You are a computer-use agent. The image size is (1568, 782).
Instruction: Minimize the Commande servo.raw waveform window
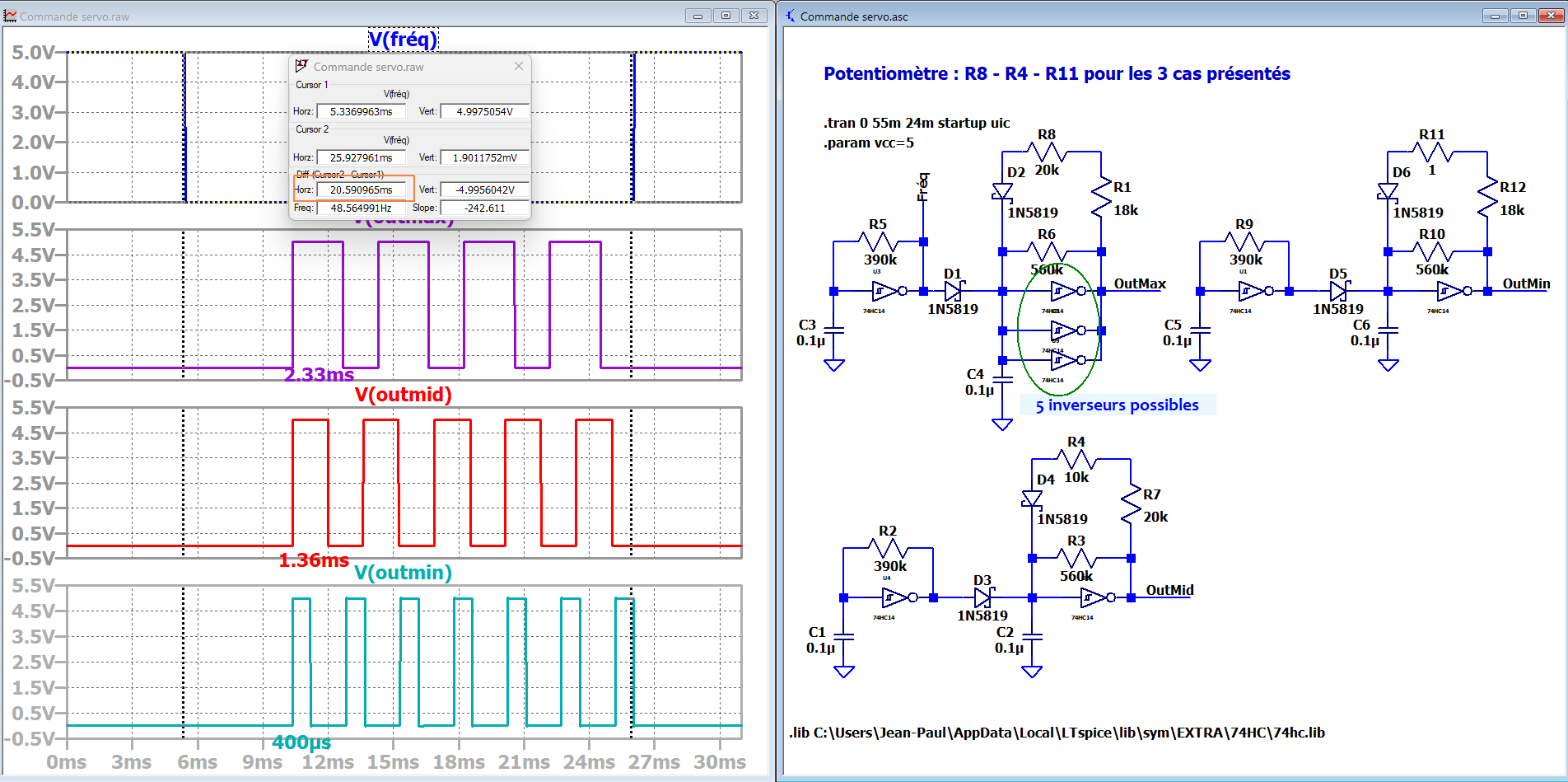coord(698,16)
